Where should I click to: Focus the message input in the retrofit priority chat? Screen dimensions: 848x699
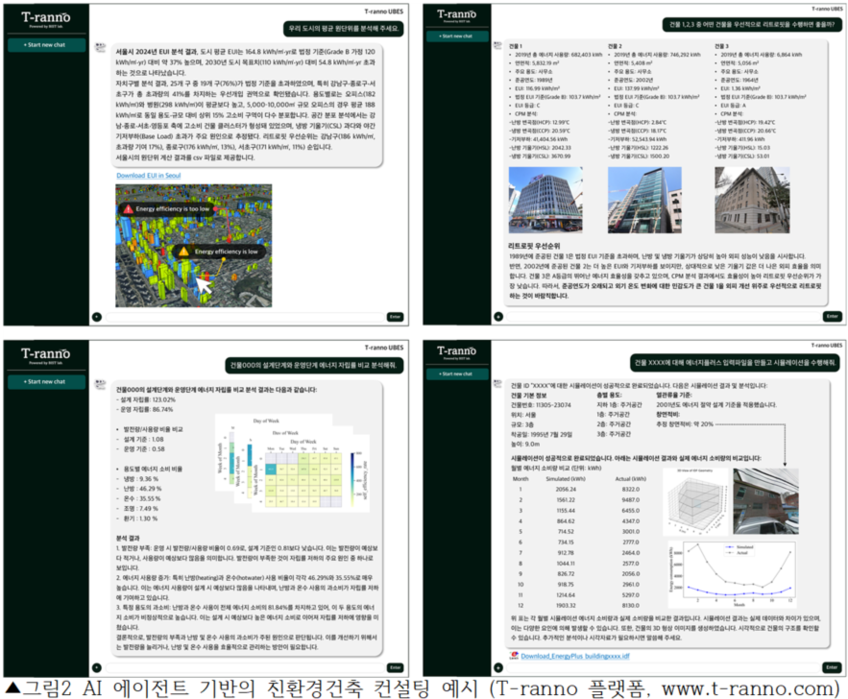664,316
